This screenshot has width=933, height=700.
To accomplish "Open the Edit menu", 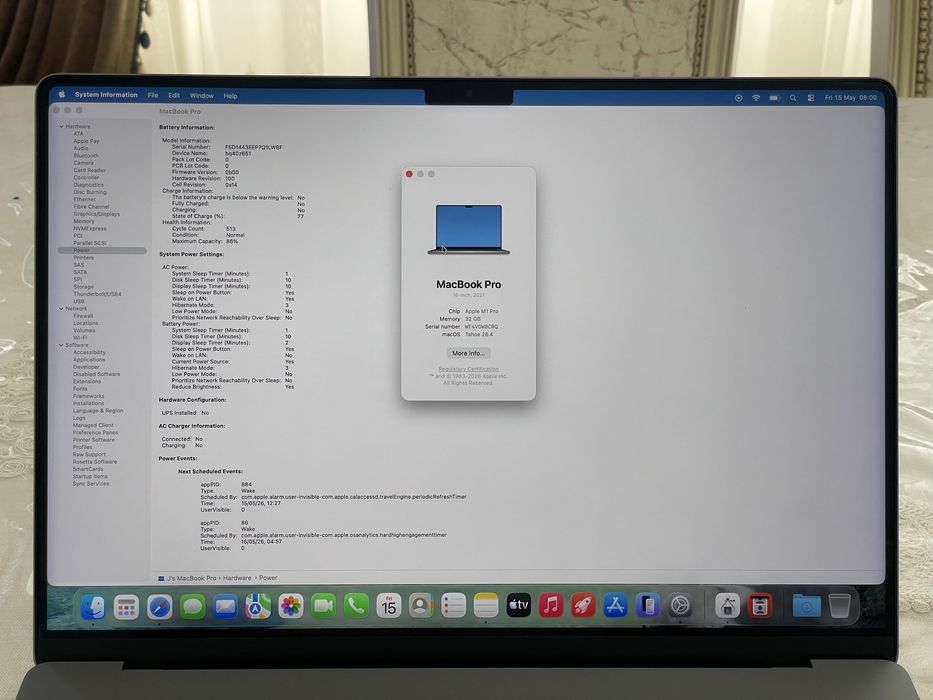I will pyautogui.click(x=174, y=95).
